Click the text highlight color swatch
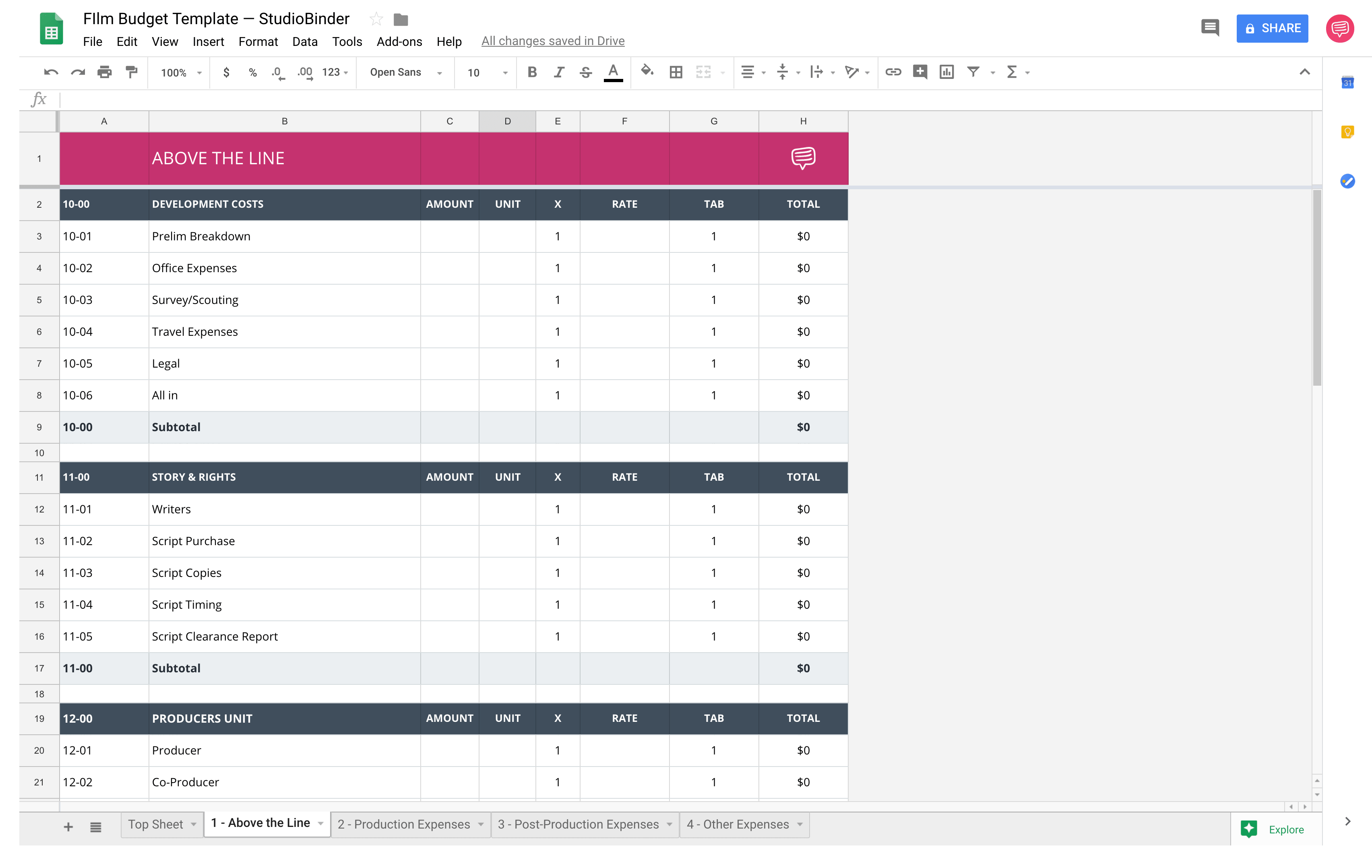The height and width of the screenshot is (868, 1372). click(613, 78)
